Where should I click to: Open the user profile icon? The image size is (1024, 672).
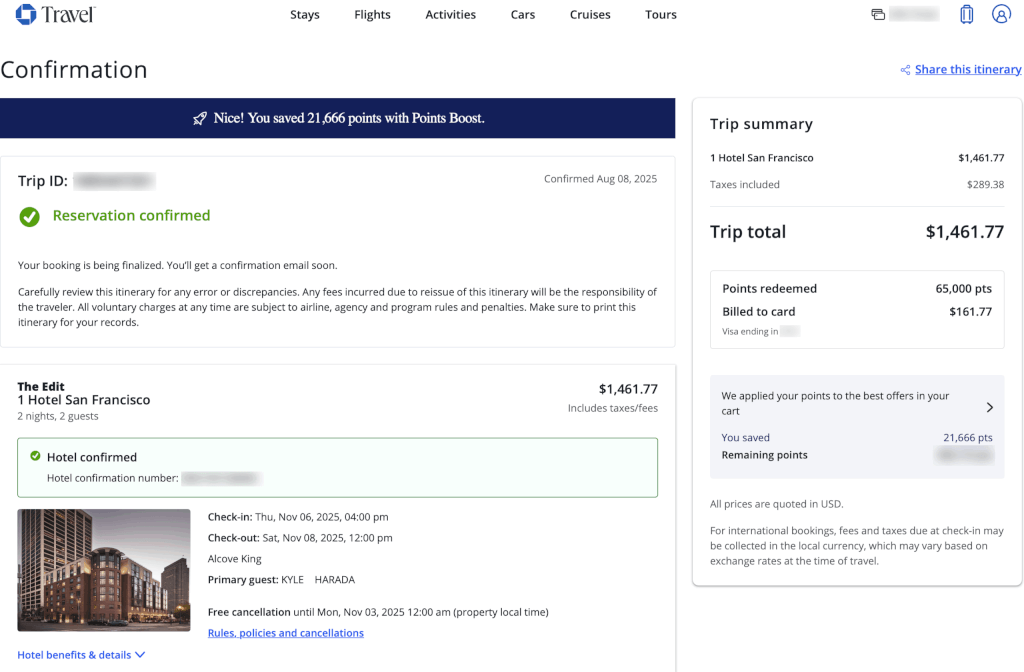pyautogui.click(x=1001, y=14)
